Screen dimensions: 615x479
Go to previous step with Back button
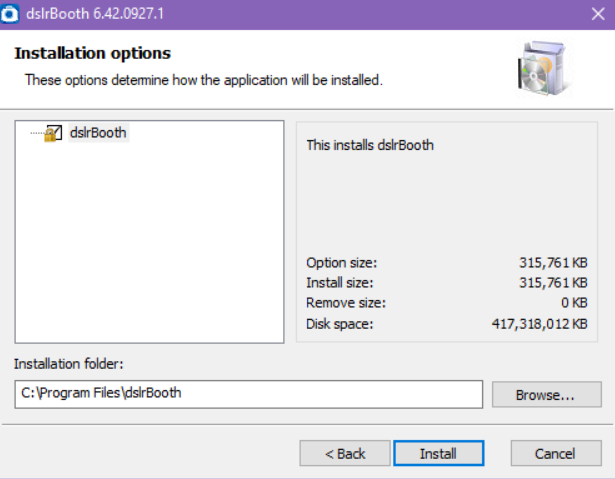(345, 454)
